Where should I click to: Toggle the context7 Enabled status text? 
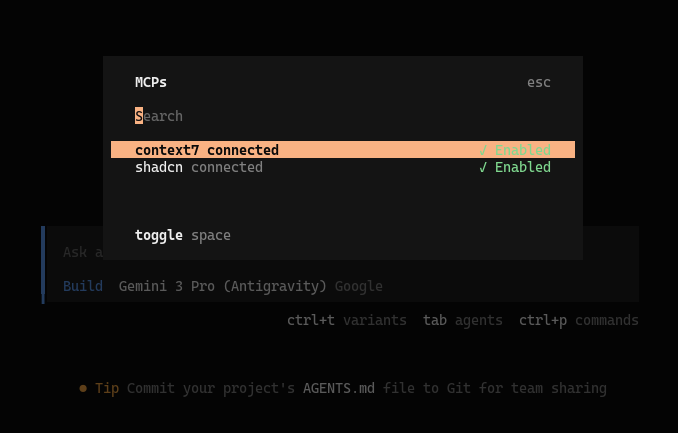[x=522, y=150]
